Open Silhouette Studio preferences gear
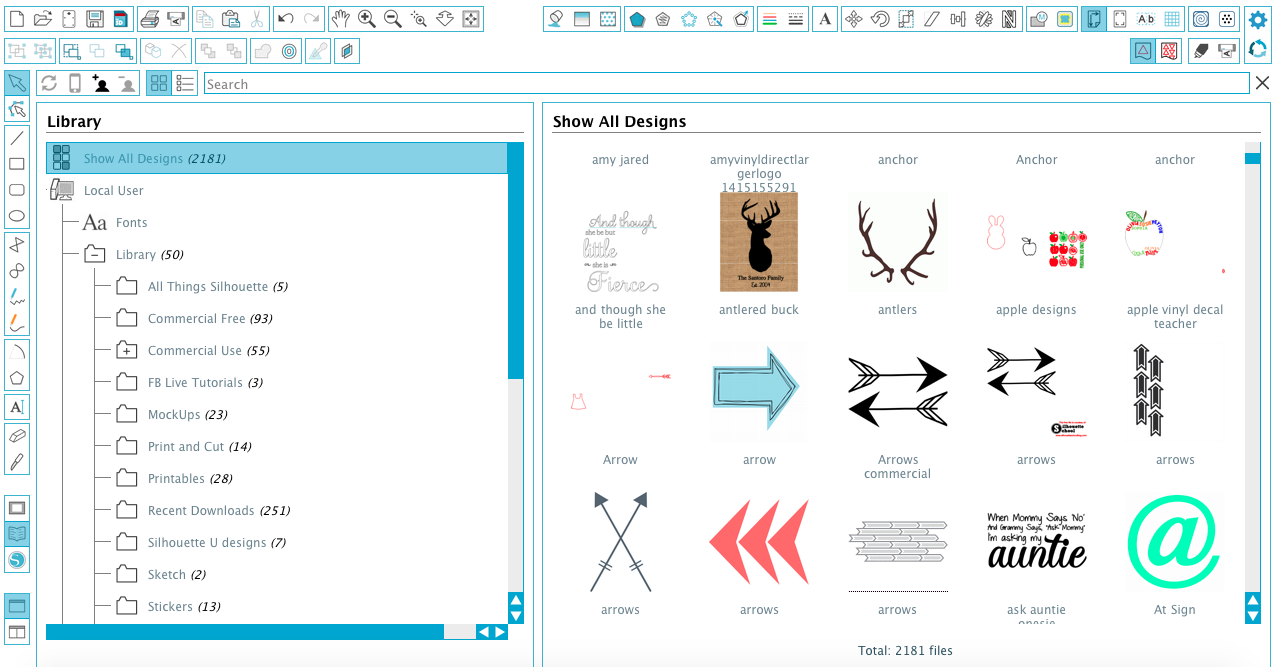 (x=1257, y=17)
